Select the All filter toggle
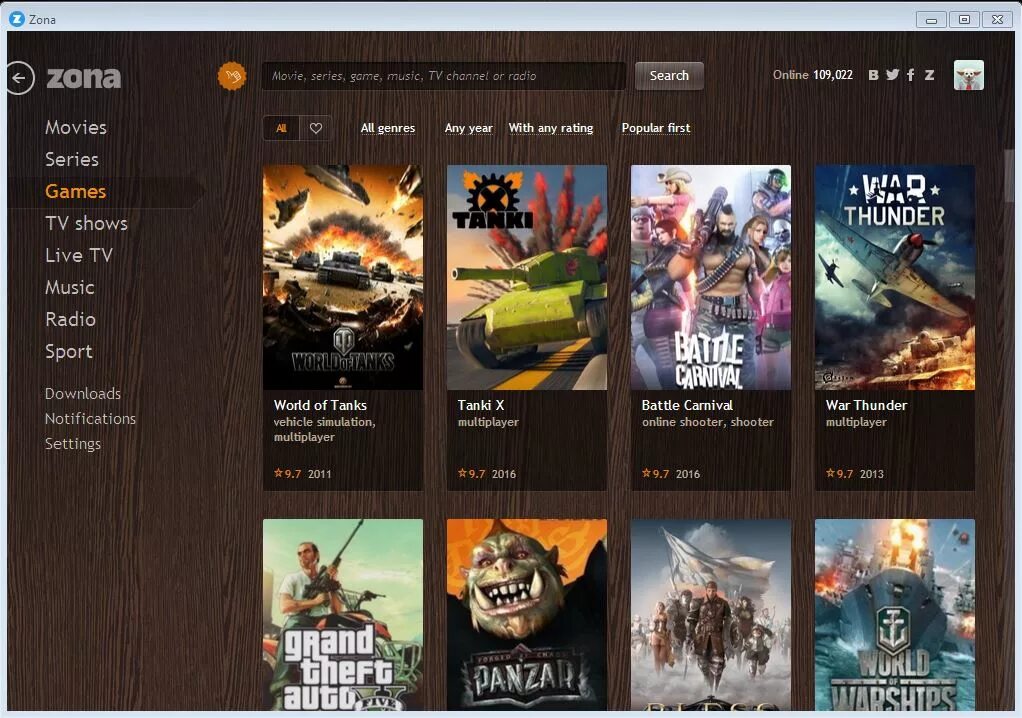The image size is (1022, 718). (281, 128)
